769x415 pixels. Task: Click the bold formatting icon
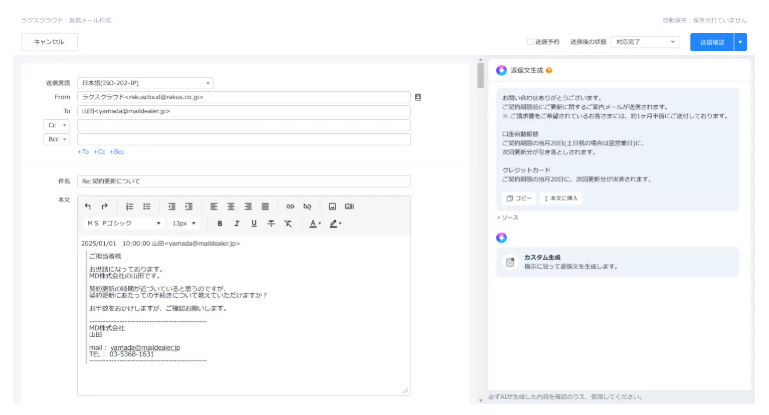click(x=220, y=223)
